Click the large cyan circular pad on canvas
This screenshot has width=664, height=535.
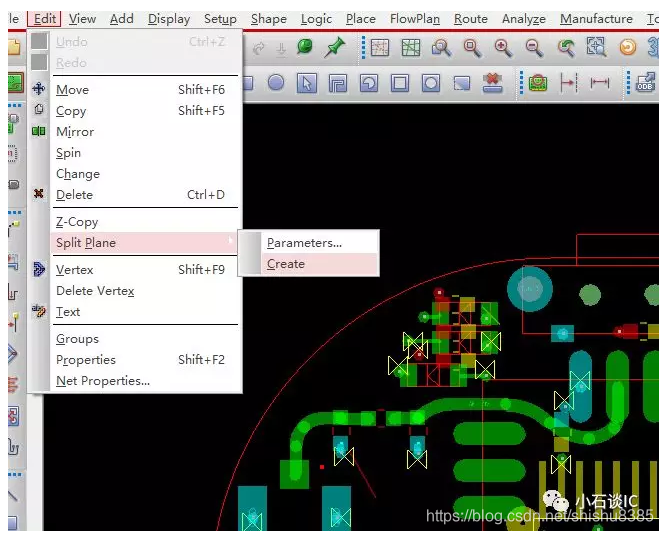point(529,291)
